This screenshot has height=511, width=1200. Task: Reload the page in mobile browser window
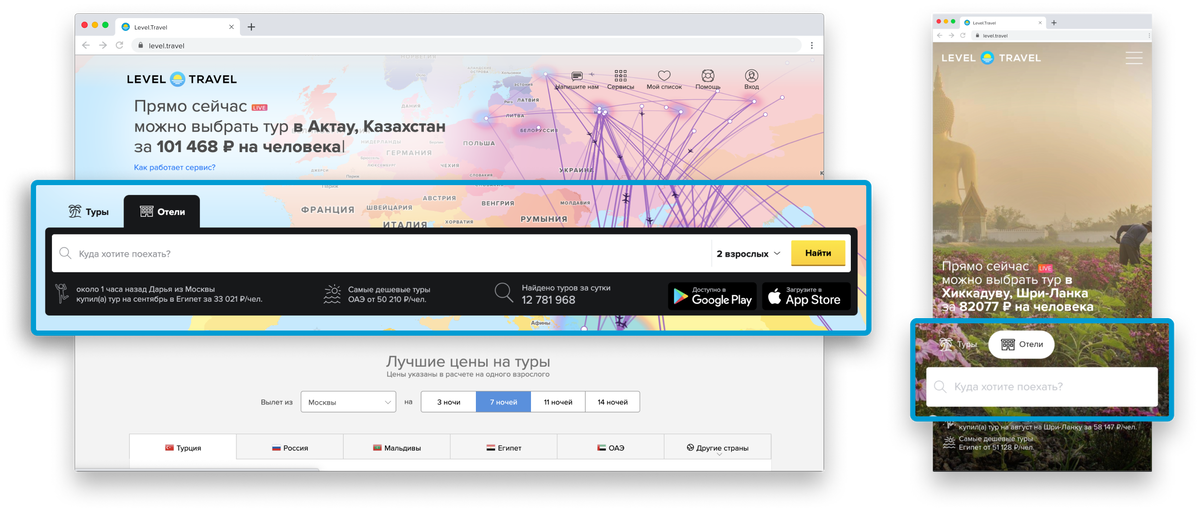point(963,35)
